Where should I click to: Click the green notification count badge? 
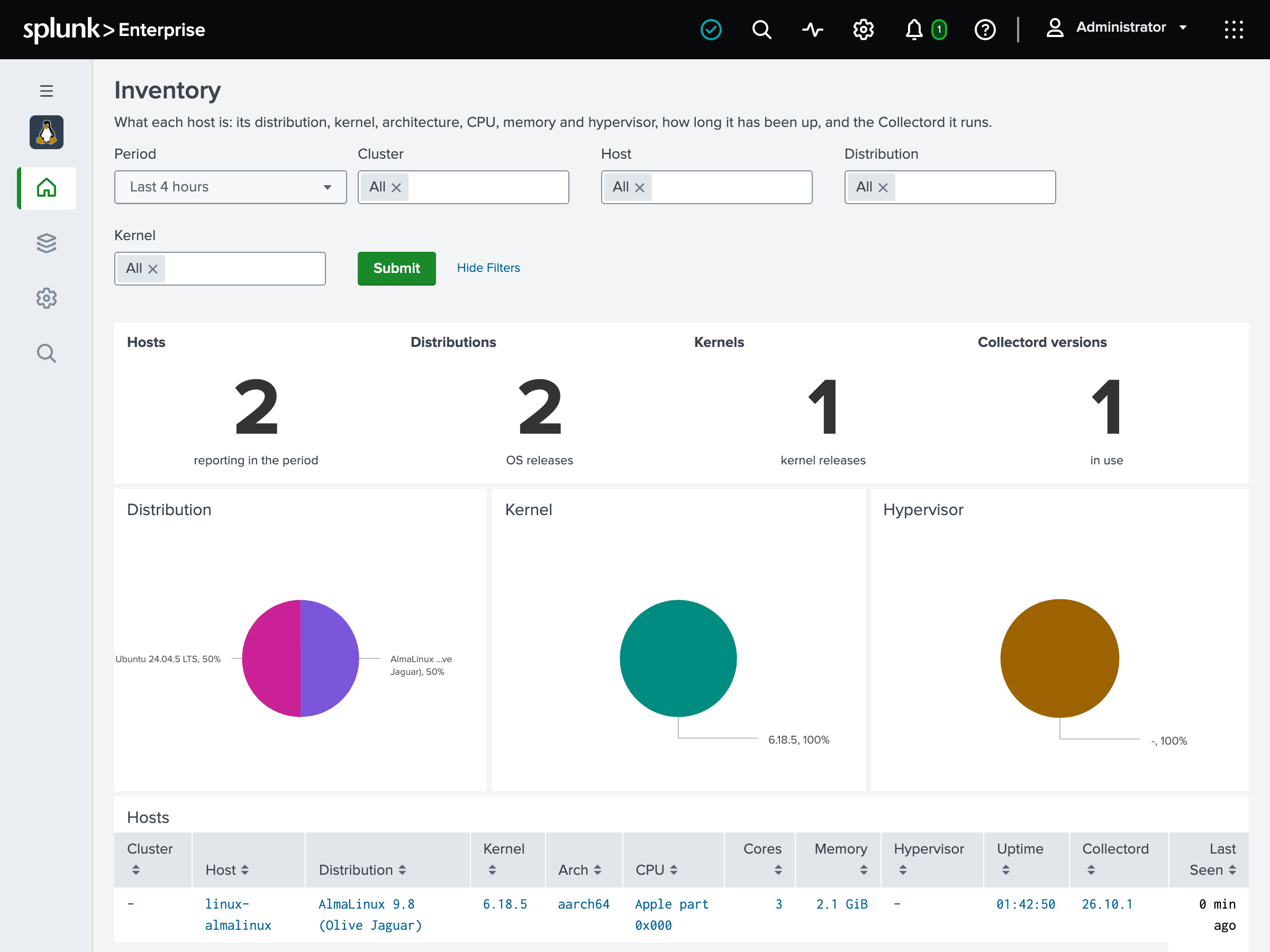tap(939, 29)
